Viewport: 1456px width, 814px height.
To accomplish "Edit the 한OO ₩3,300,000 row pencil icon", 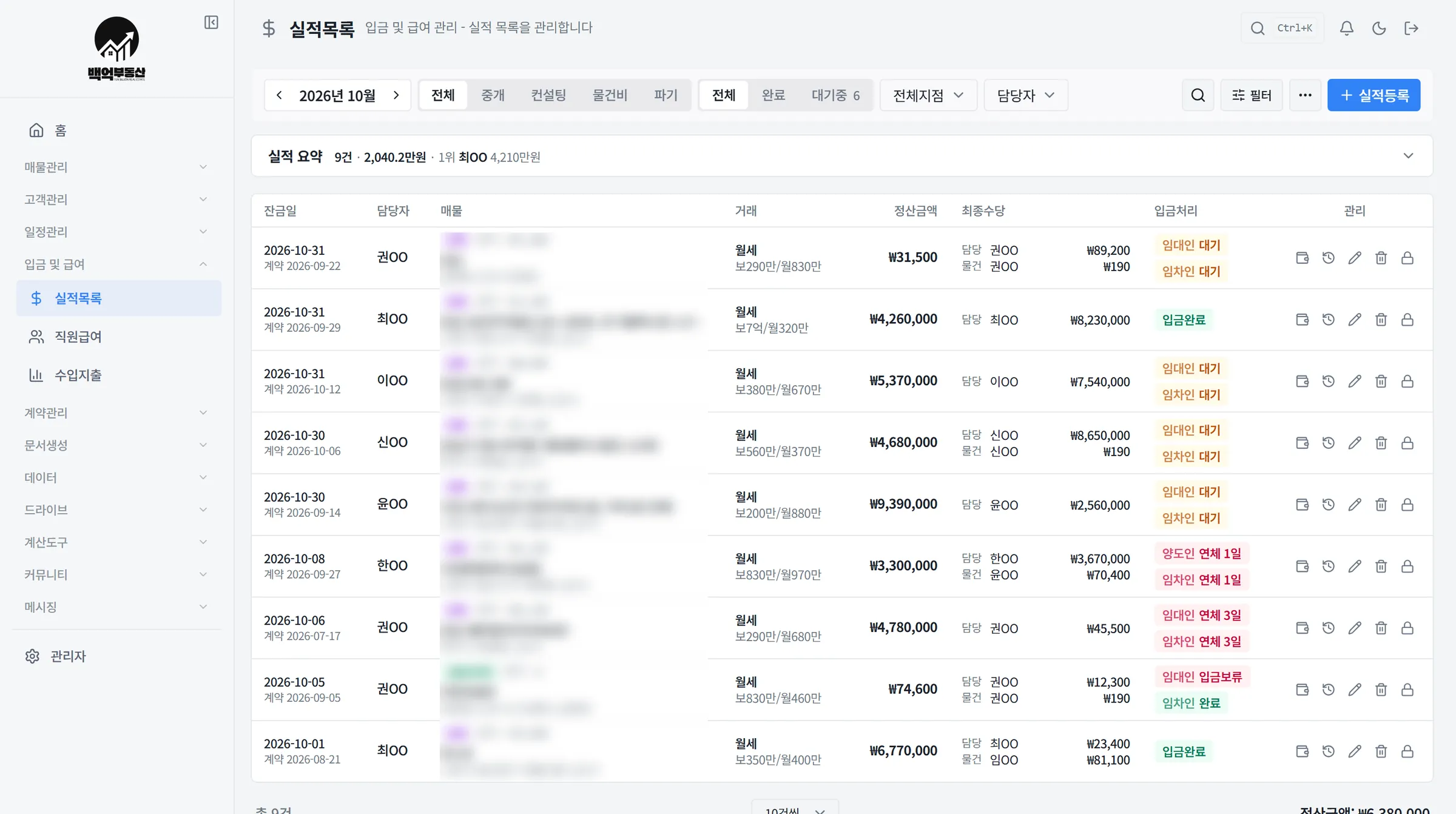I will (1355, 566).
